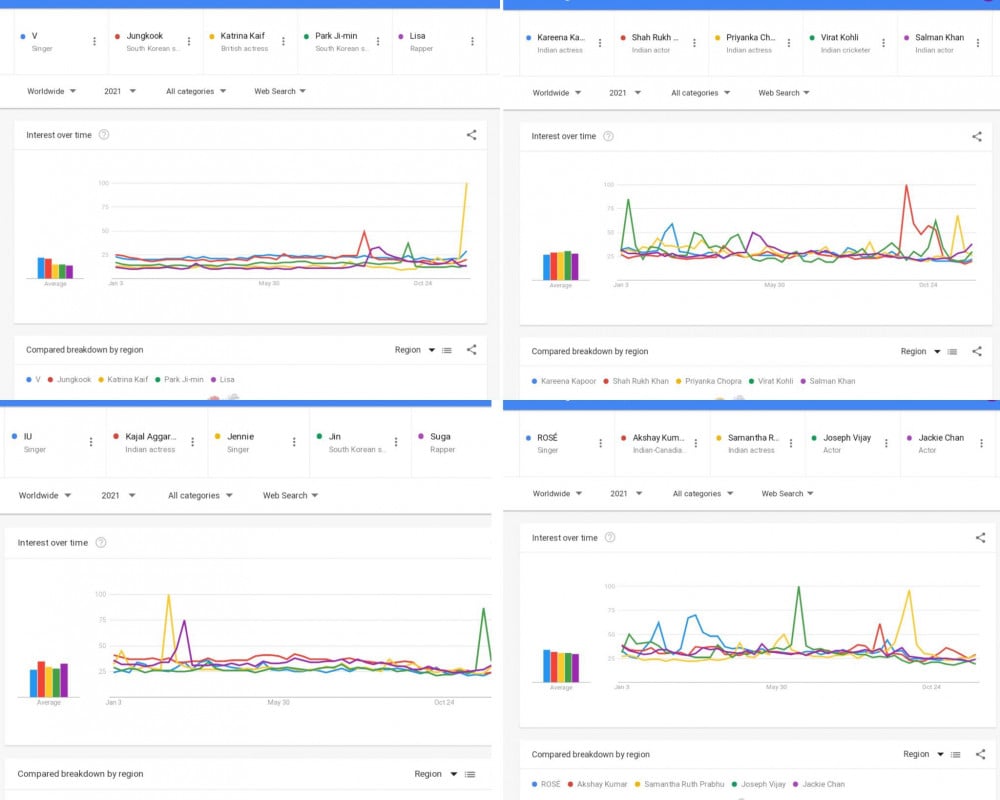Screen dimensions: 1000x800
Task: Open Web Search dropdown in the Priyanka Chopra comparison
Action: click(784, 93)
